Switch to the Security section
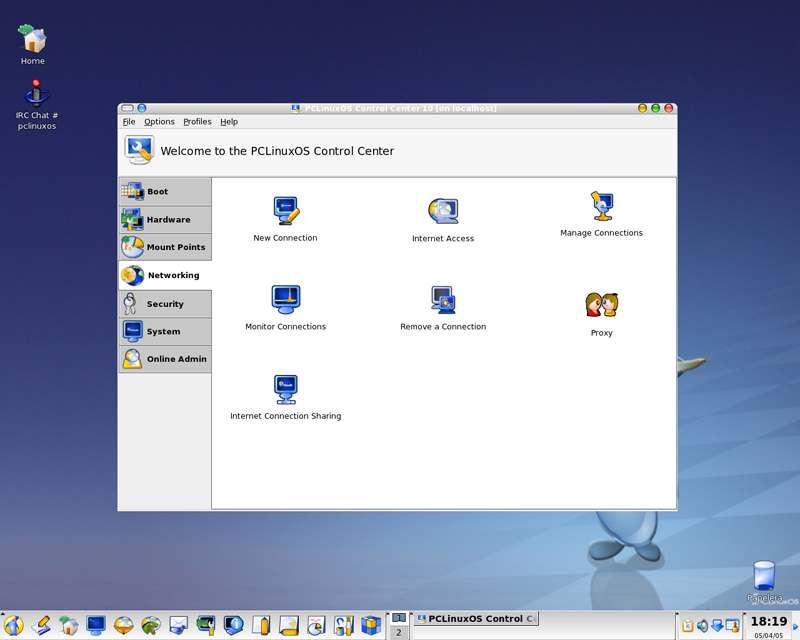The height and width of the screenshot is (640, 800). coord(165,304)
